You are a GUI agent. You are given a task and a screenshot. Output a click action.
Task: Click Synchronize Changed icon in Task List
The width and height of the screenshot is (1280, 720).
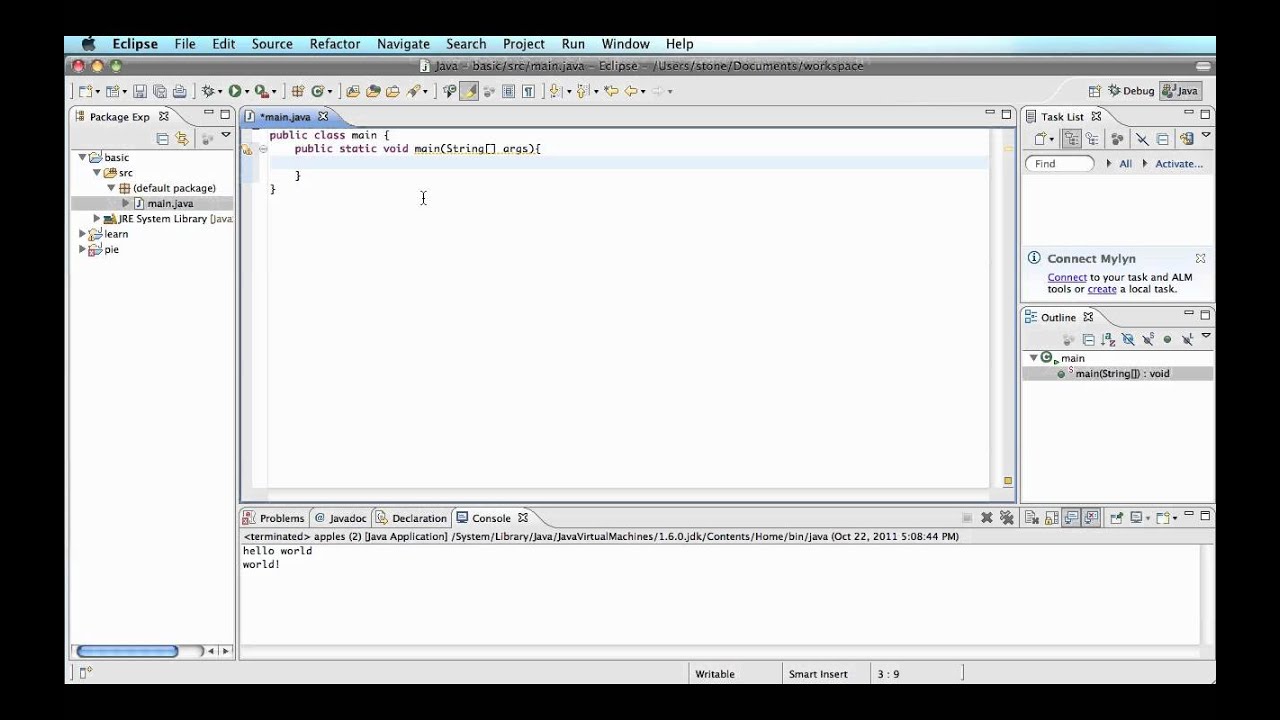tap(1186, 139)
